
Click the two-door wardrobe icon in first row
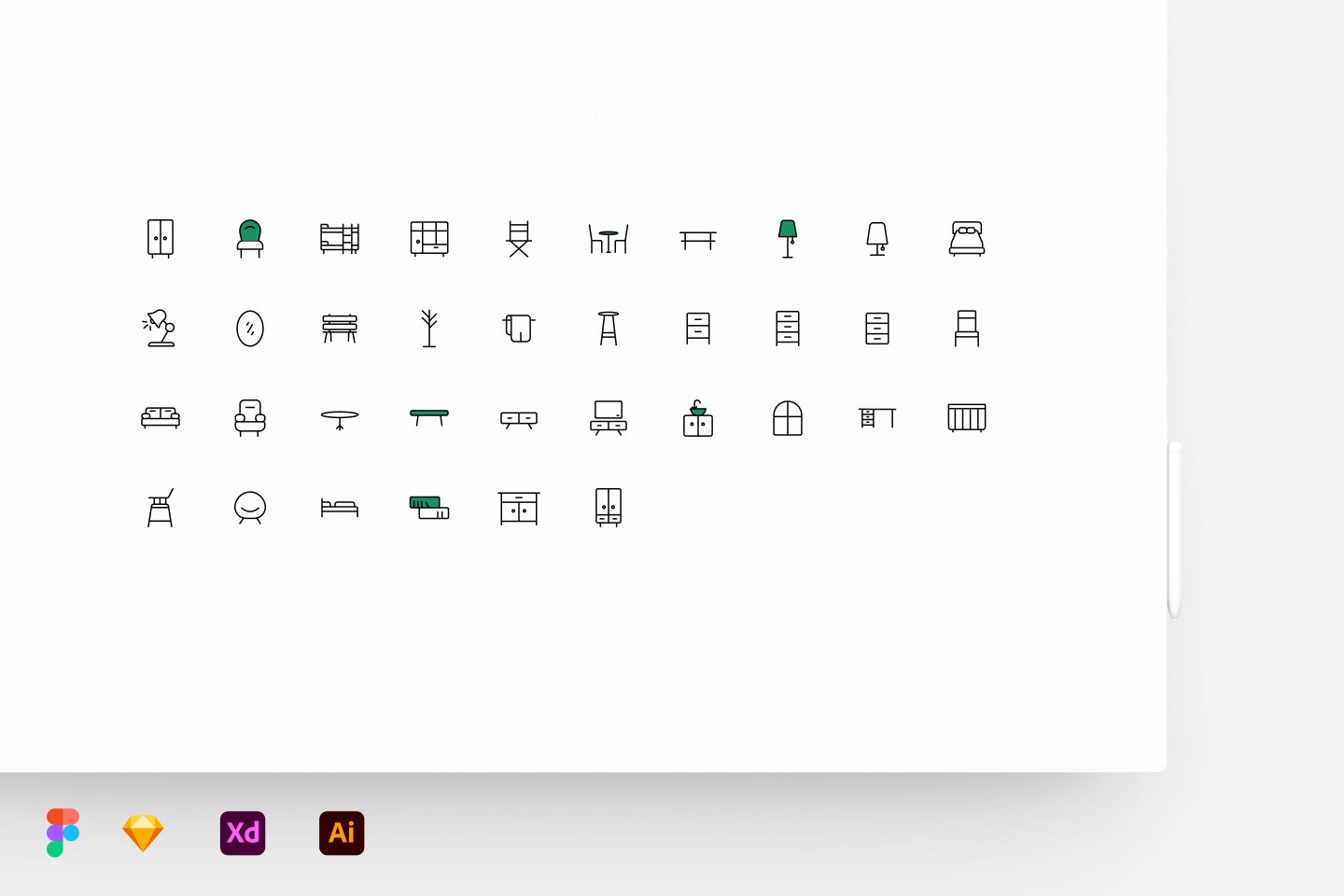(x=161, y=238)
